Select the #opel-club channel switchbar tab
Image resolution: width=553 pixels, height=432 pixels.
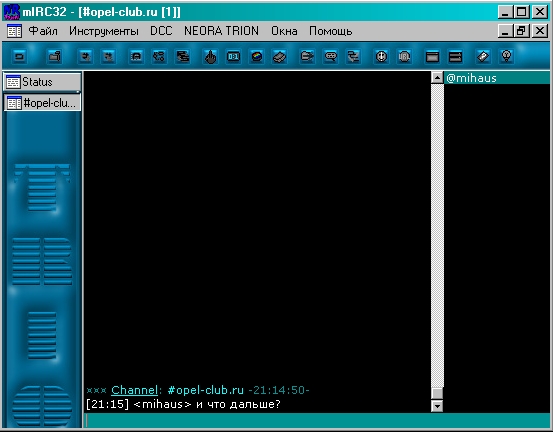click(x=42, y=103)
